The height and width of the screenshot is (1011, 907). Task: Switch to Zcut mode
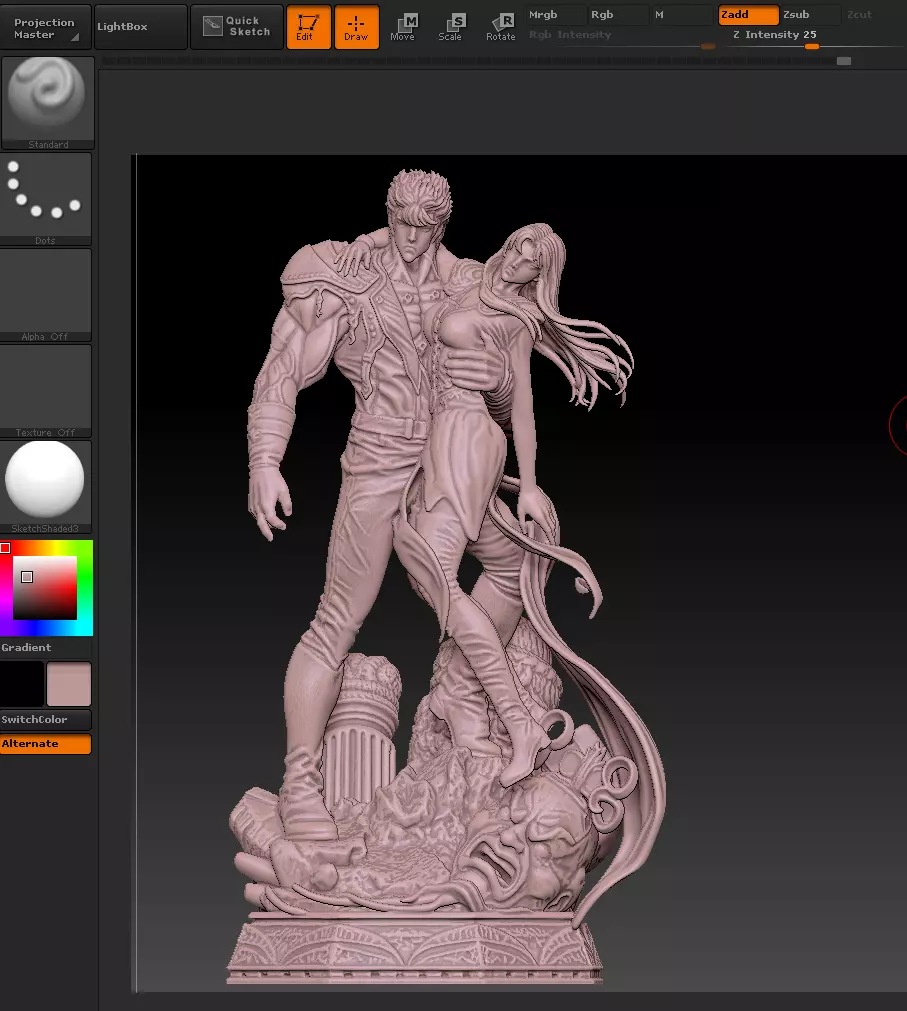[x=873, y=15]
